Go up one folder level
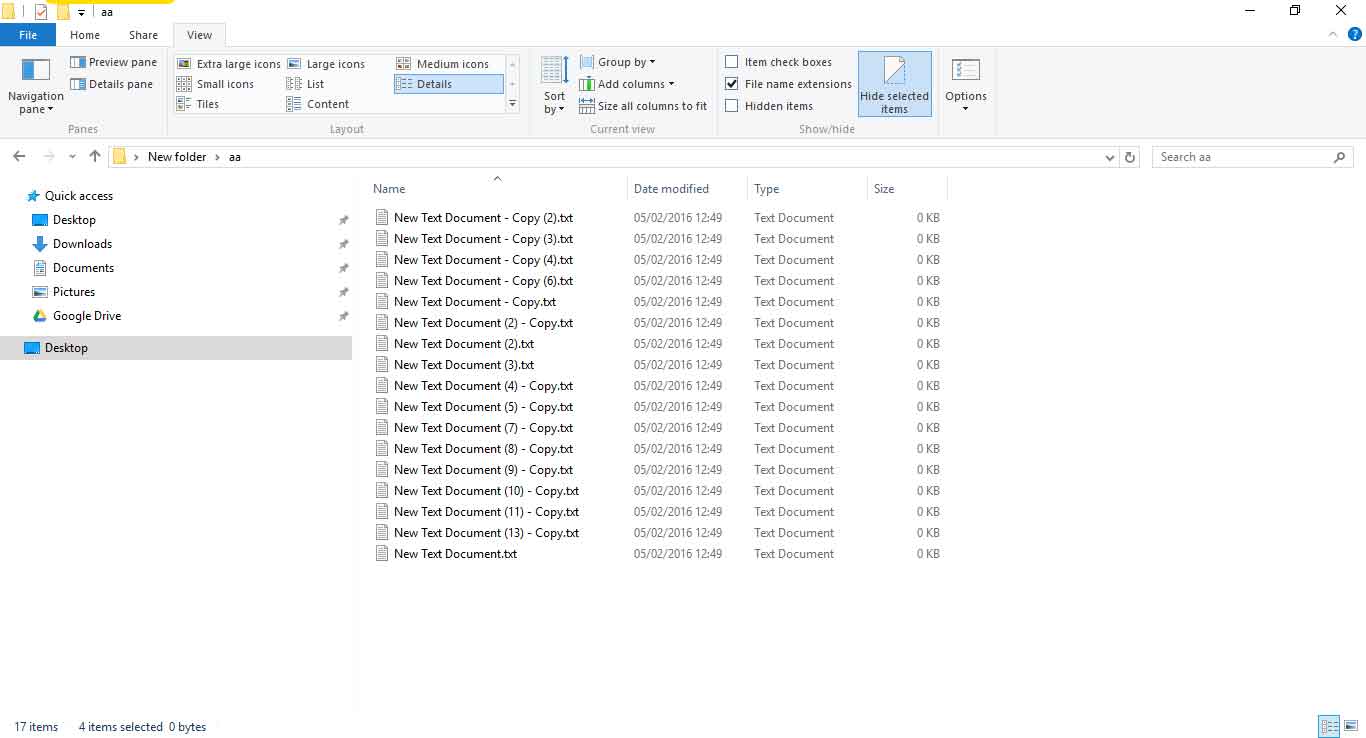The image size is (1366, 738). (95, 157)
